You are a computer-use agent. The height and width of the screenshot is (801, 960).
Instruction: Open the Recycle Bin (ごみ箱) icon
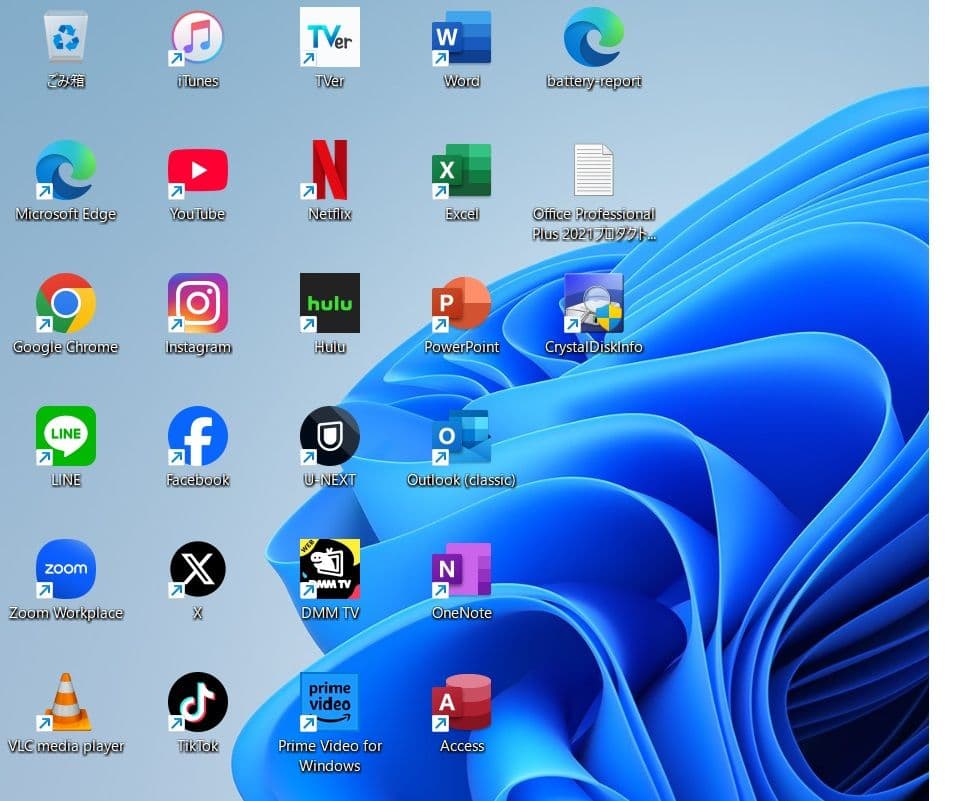click(x=66, y=38)
